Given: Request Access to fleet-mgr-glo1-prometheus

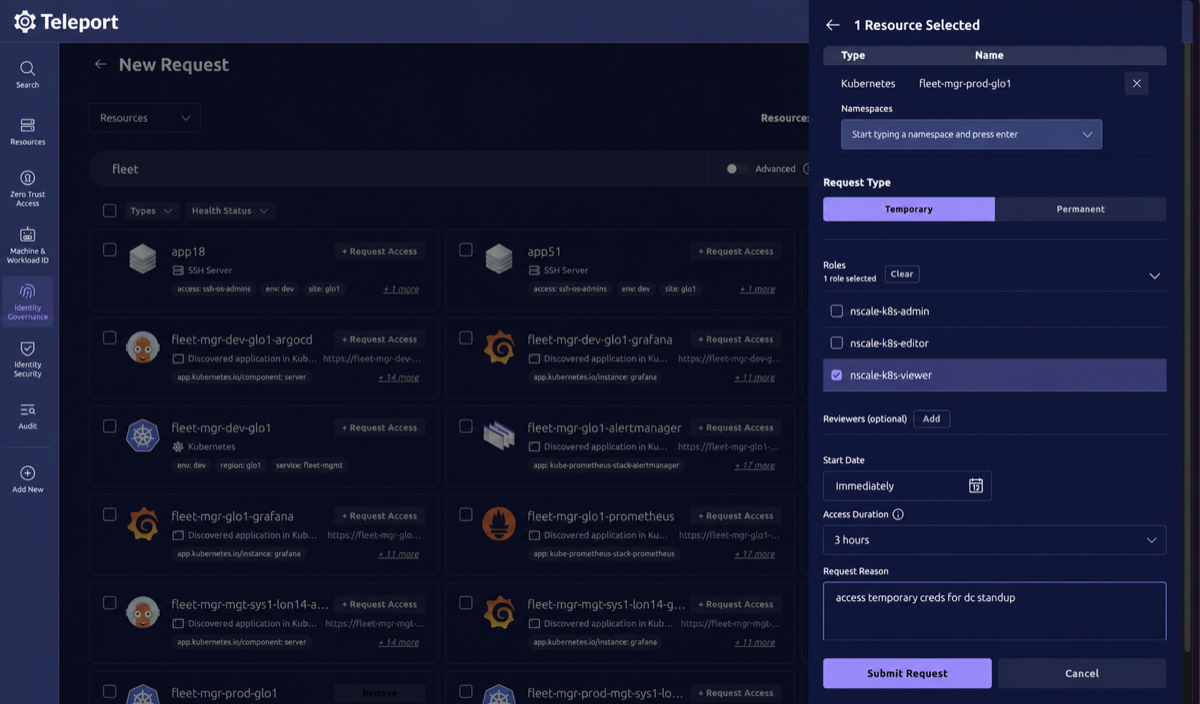Looking at the screenshot, I should click(x=736, y=516).
